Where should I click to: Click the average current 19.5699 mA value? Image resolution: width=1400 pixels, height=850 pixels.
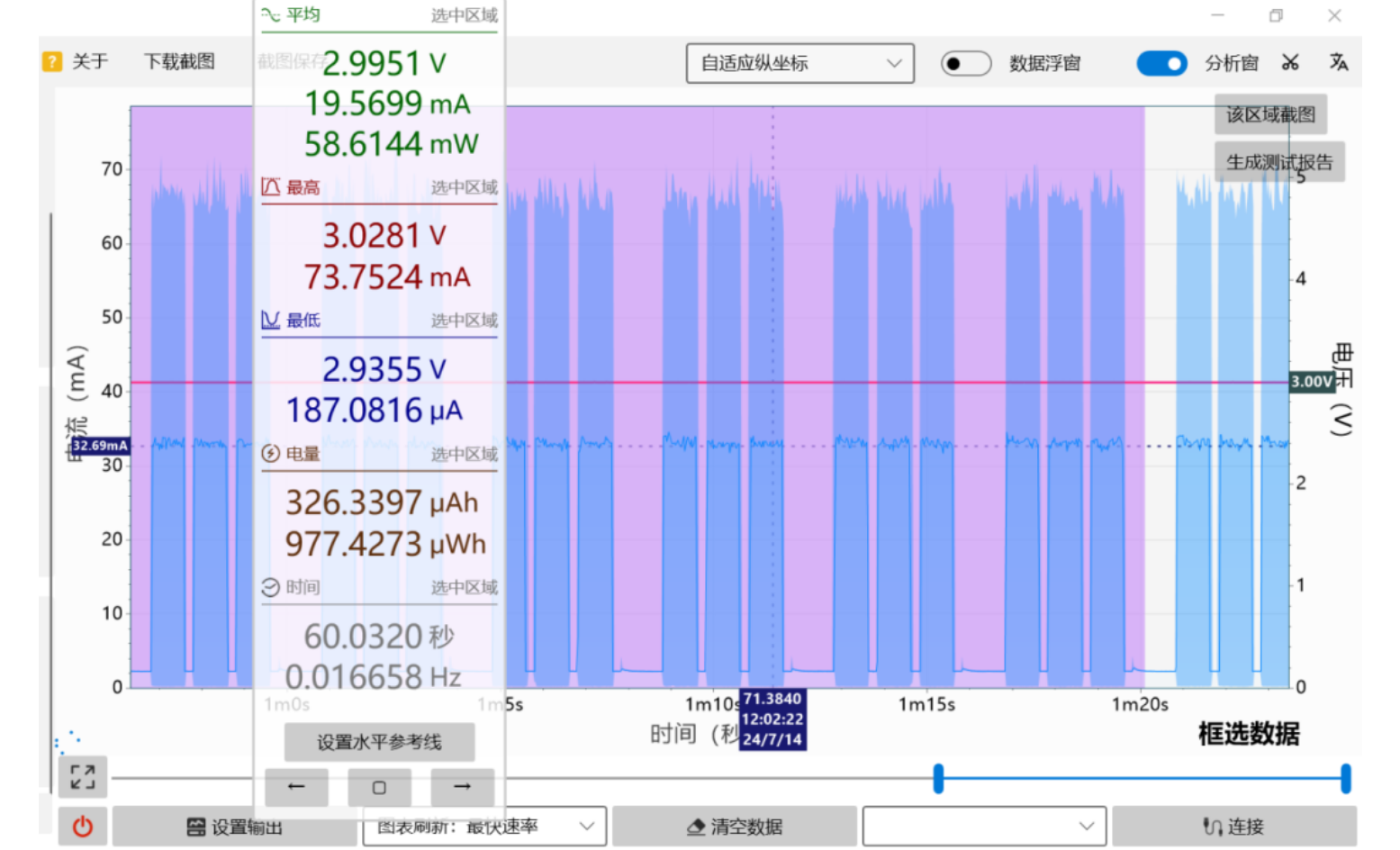[387, 104]
